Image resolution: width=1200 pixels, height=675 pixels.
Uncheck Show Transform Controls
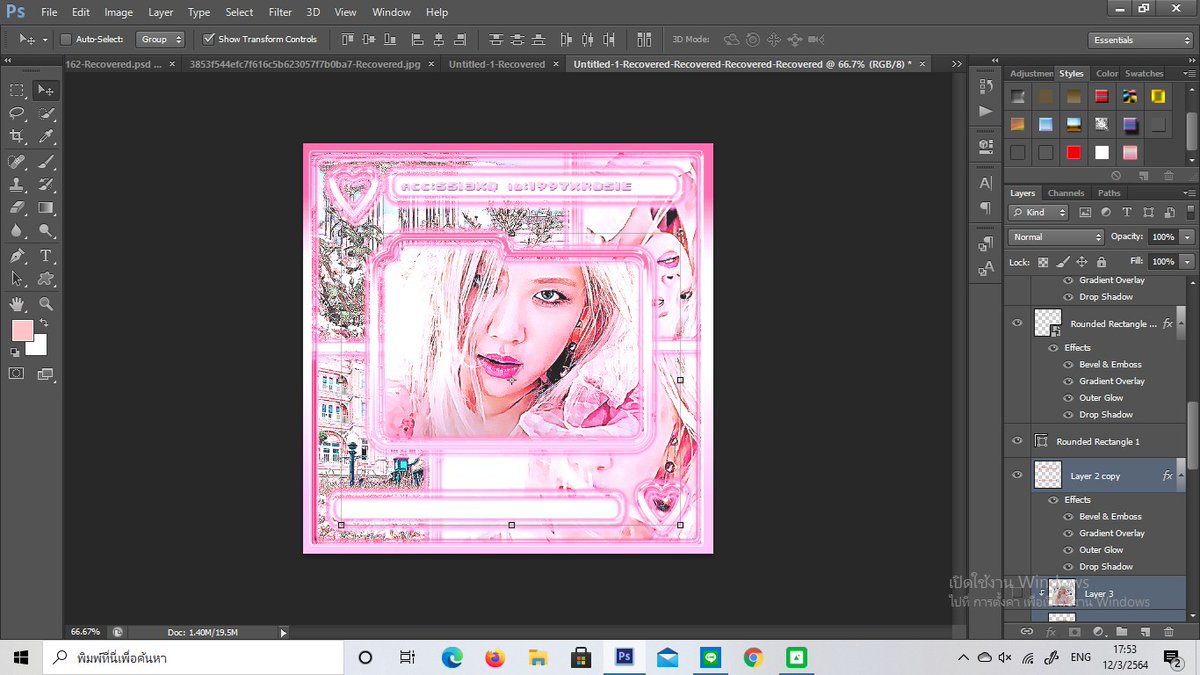click(x=208, y=40)
